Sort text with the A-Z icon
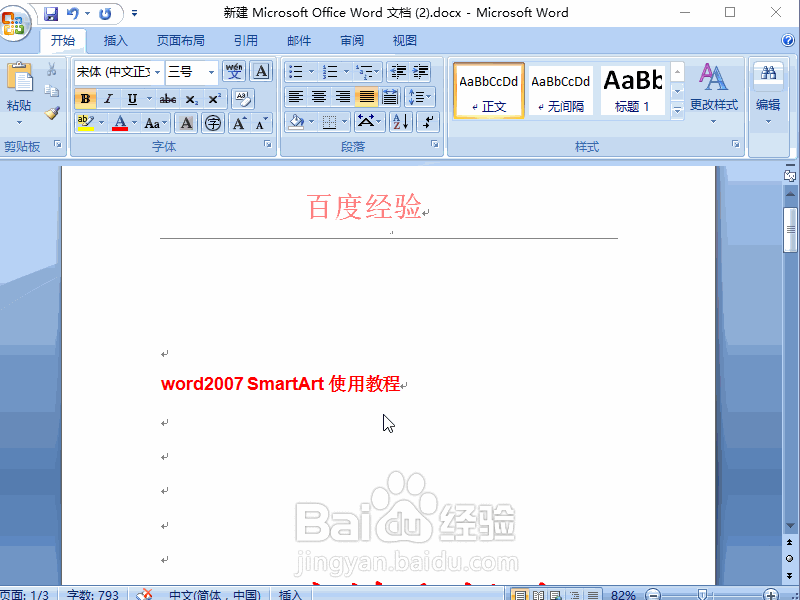 401,122
